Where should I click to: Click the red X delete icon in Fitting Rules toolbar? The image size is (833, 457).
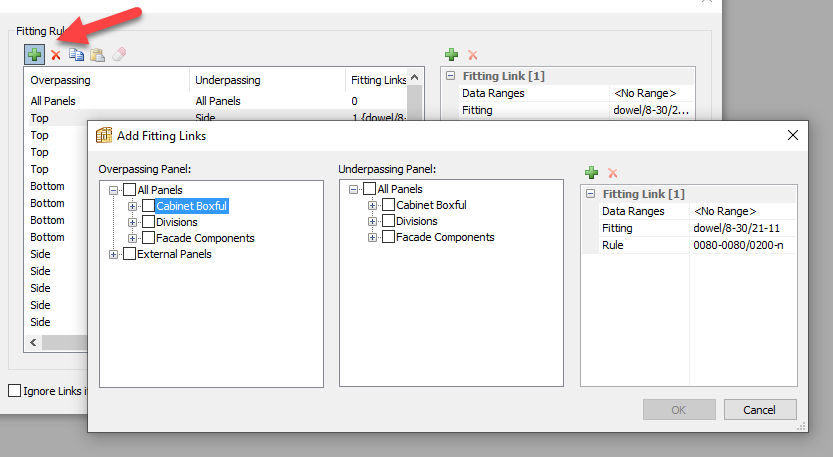56,54
